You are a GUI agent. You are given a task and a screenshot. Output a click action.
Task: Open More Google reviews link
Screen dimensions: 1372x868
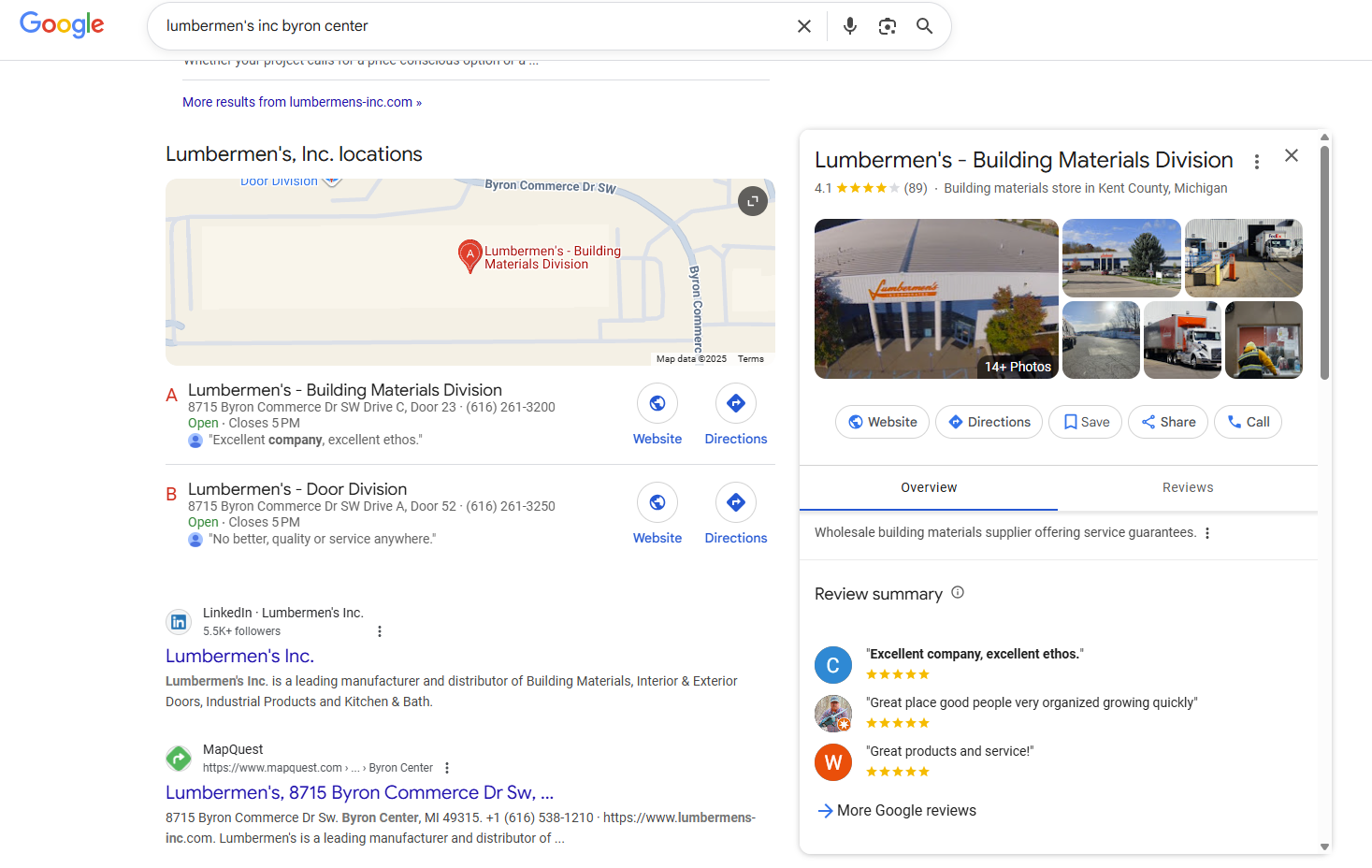(x=905, y=810)
